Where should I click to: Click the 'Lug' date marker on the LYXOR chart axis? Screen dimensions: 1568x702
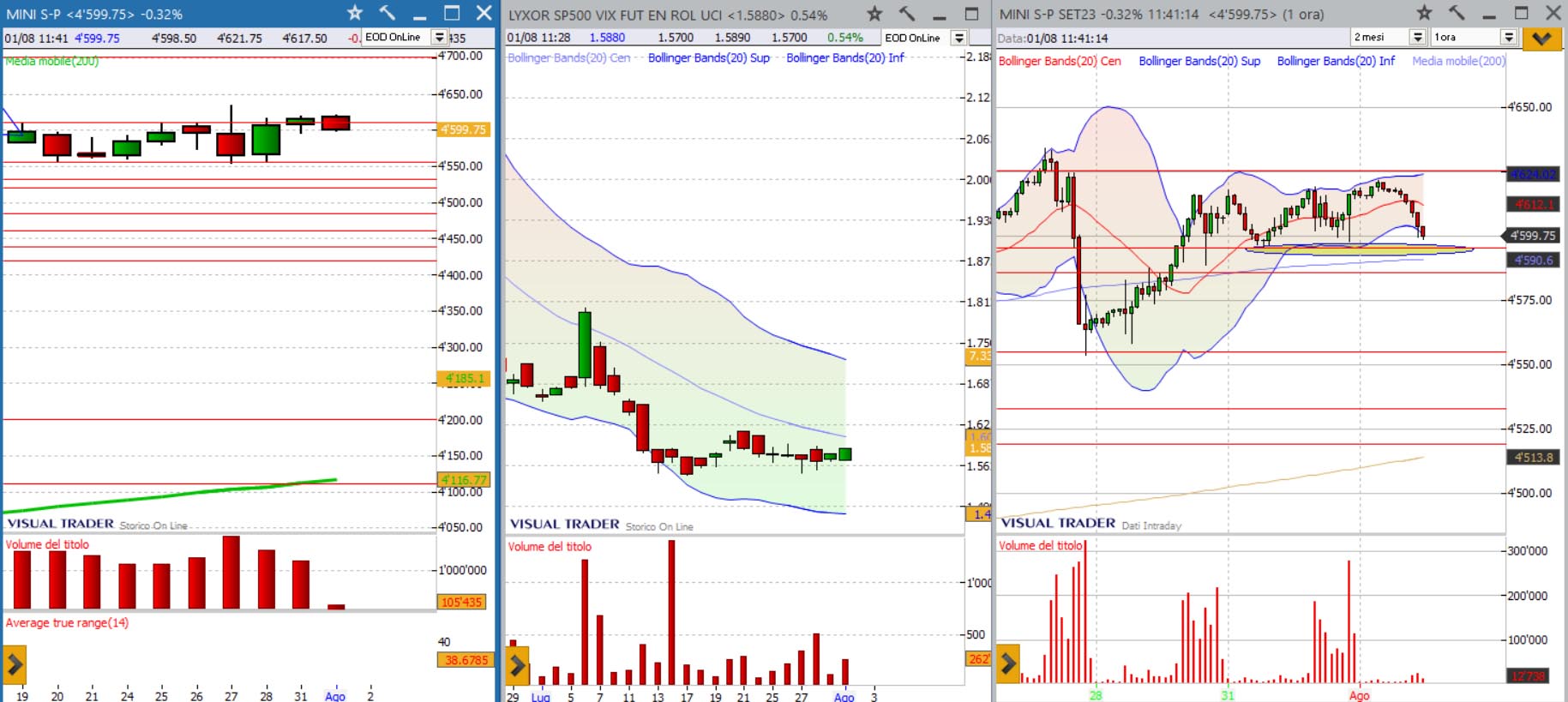click(540, 697)
